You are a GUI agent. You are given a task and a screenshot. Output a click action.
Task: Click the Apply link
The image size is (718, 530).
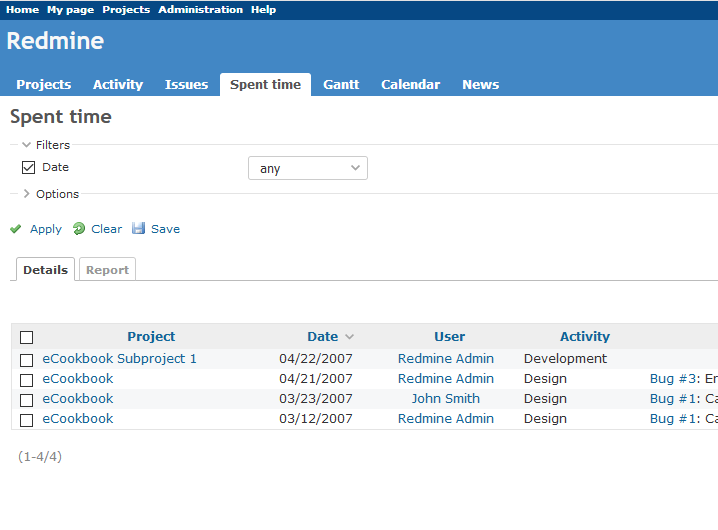click(x=46, y=229)
